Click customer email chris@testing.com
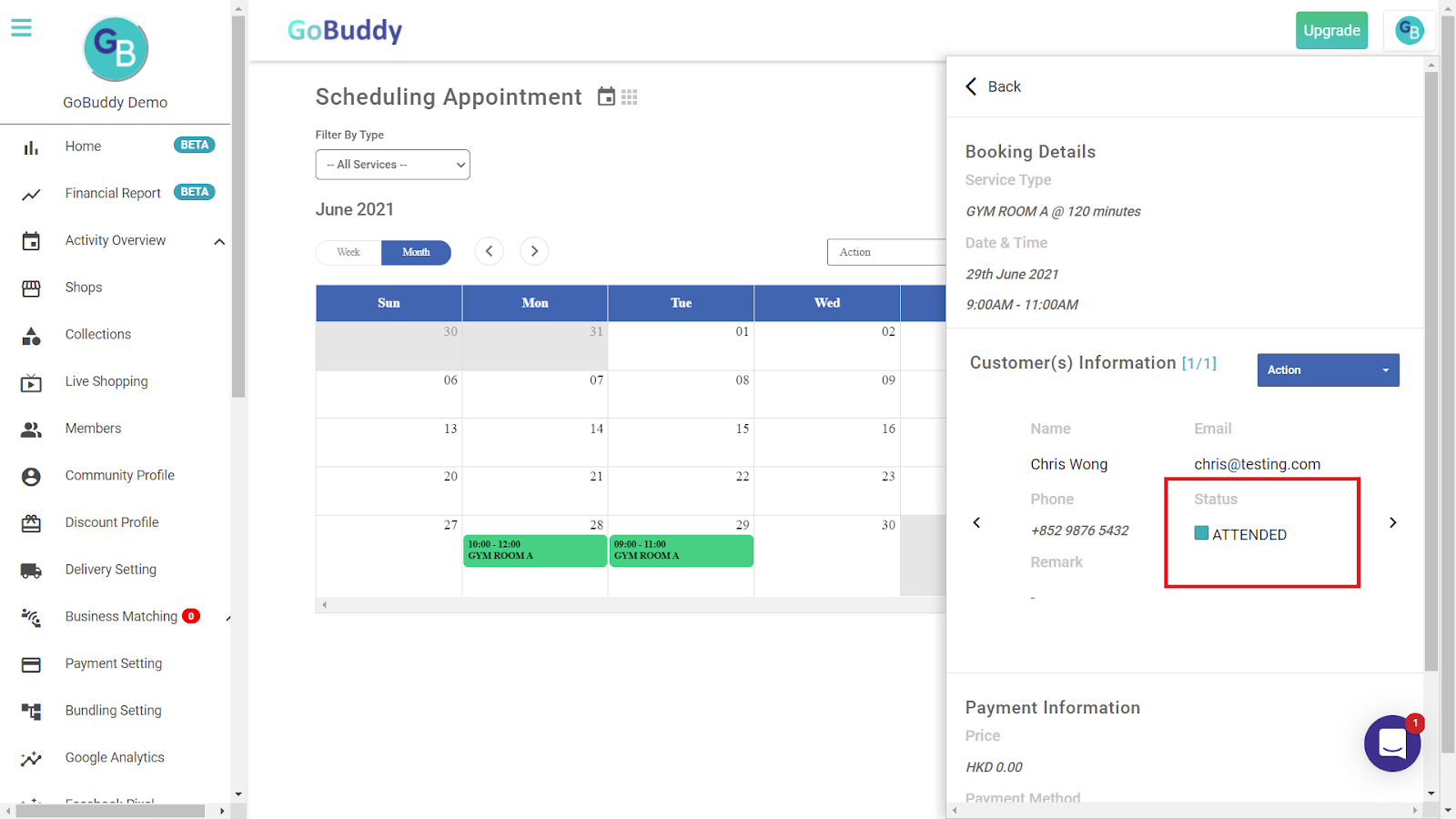 tap(1257, 464)
